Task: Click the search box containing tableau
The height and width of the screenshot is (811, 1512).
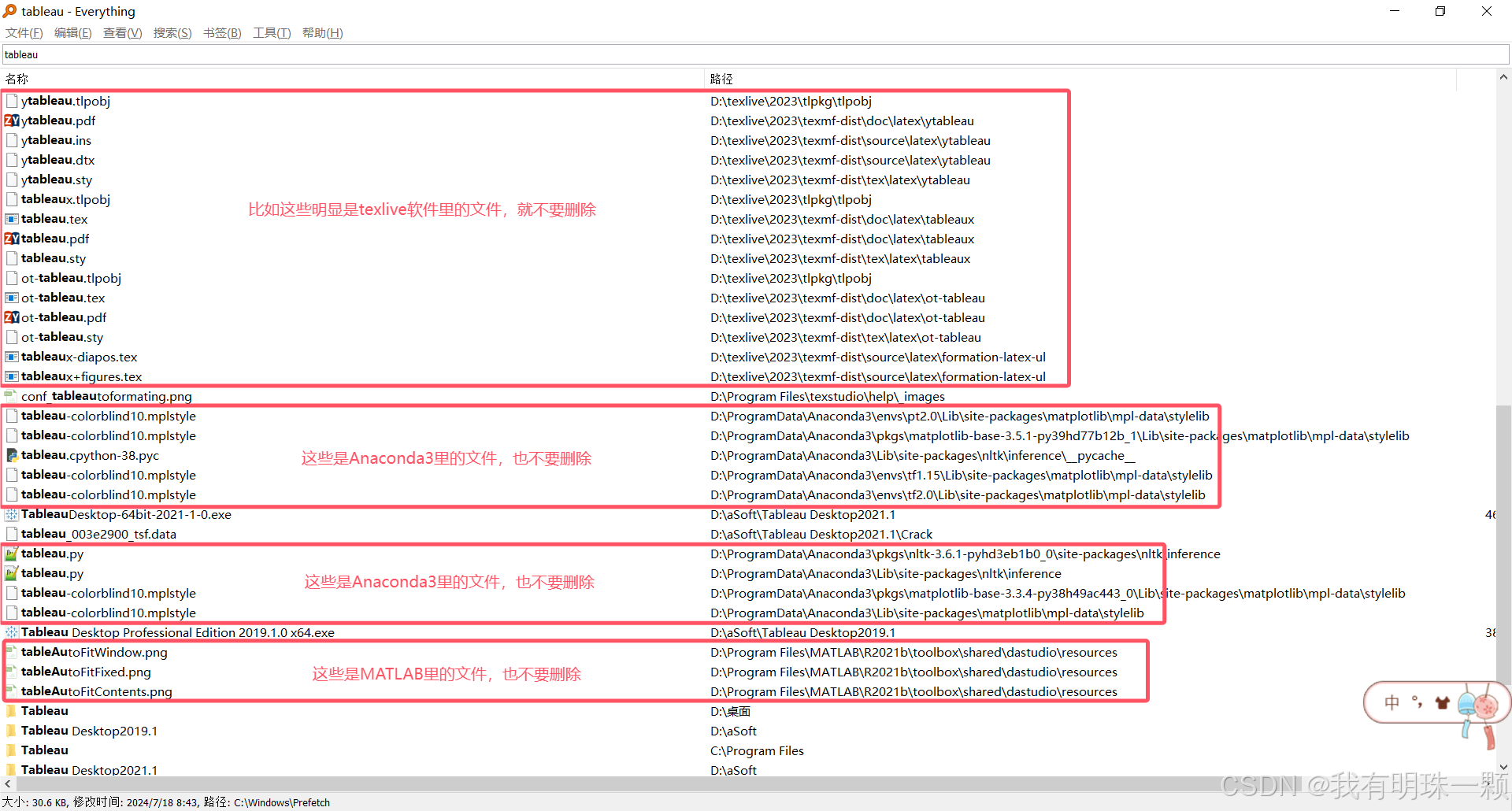Action: pos(756,54)
